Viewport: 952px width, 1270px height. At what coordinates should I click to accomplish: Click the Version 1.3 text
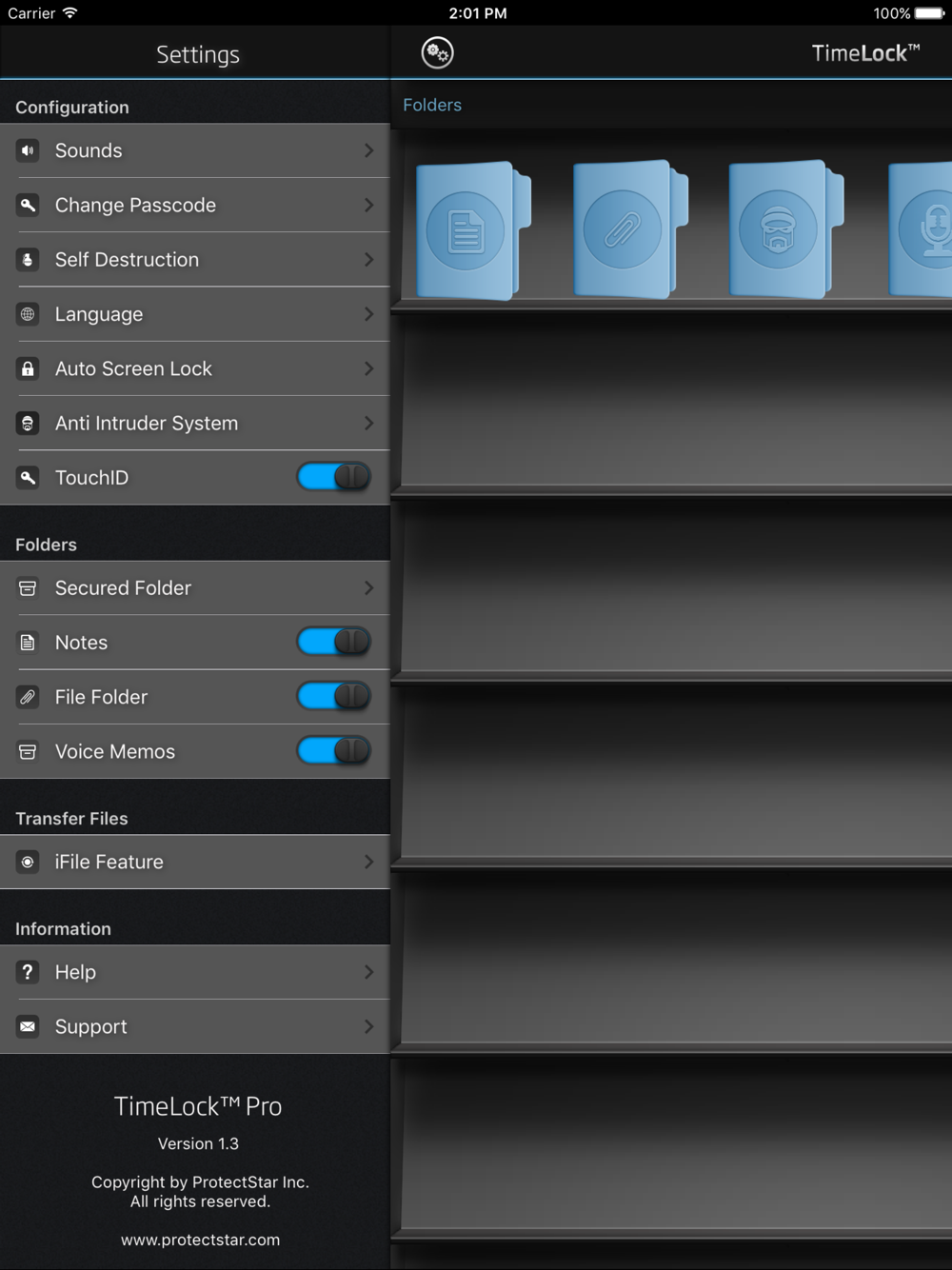point(198,1143)
